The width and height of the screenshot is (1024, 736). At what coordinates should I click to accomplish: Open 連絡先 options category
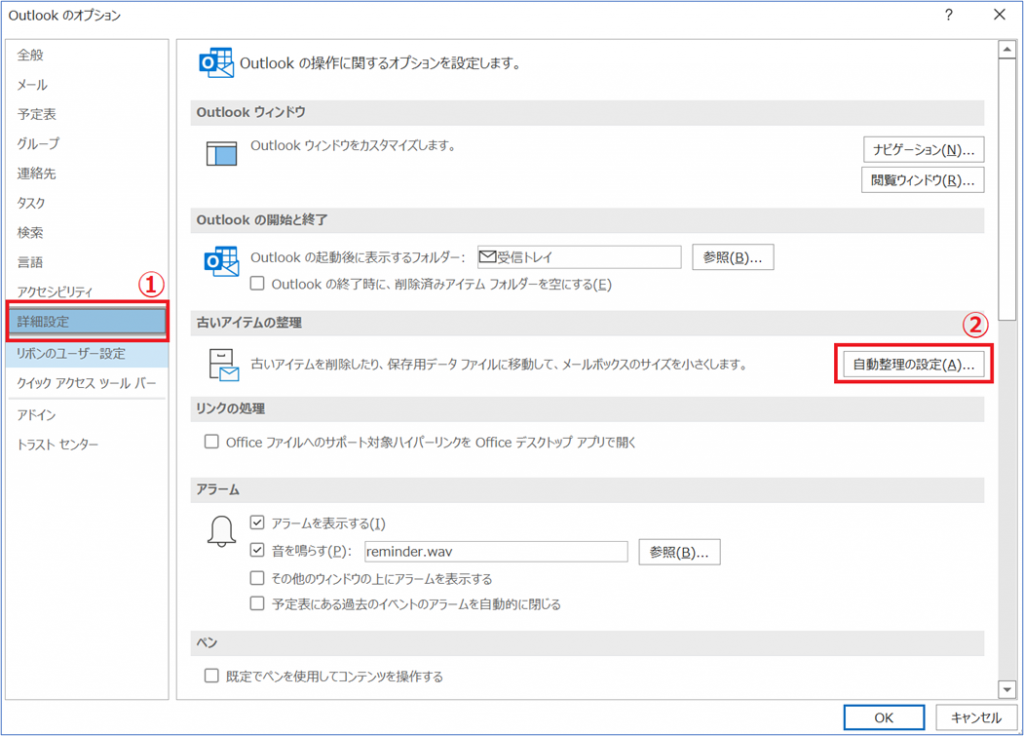pyautogui.click(x=86, y=173)
